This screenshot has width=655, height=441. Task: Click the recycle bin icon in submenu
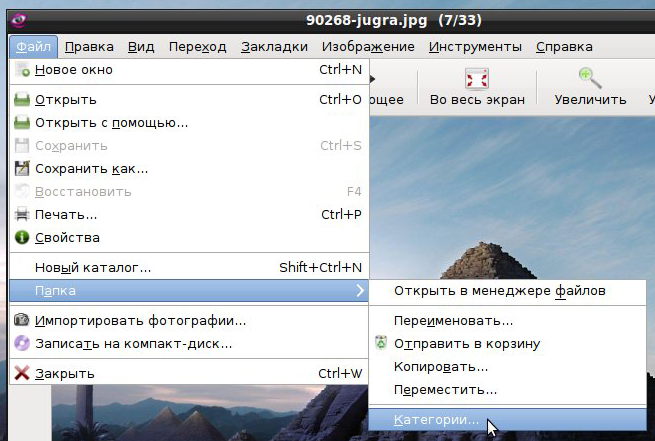click(381, 342)
